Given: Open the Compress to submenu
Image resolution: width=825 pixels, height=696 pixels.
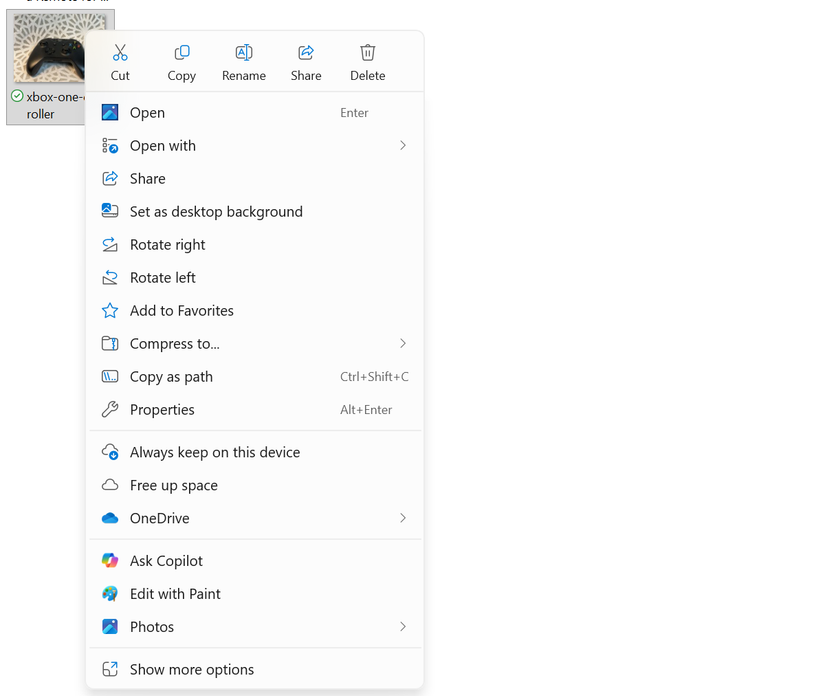Looking at the screenshot, I should point(402,343).
